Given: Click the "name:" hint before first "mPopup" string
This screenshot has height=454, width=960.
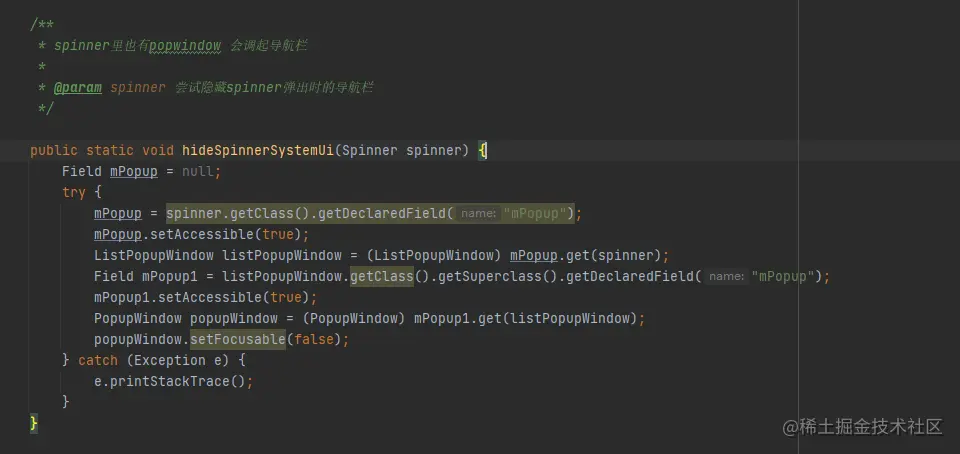Looking at the screenshot, I should click(479, 214).
